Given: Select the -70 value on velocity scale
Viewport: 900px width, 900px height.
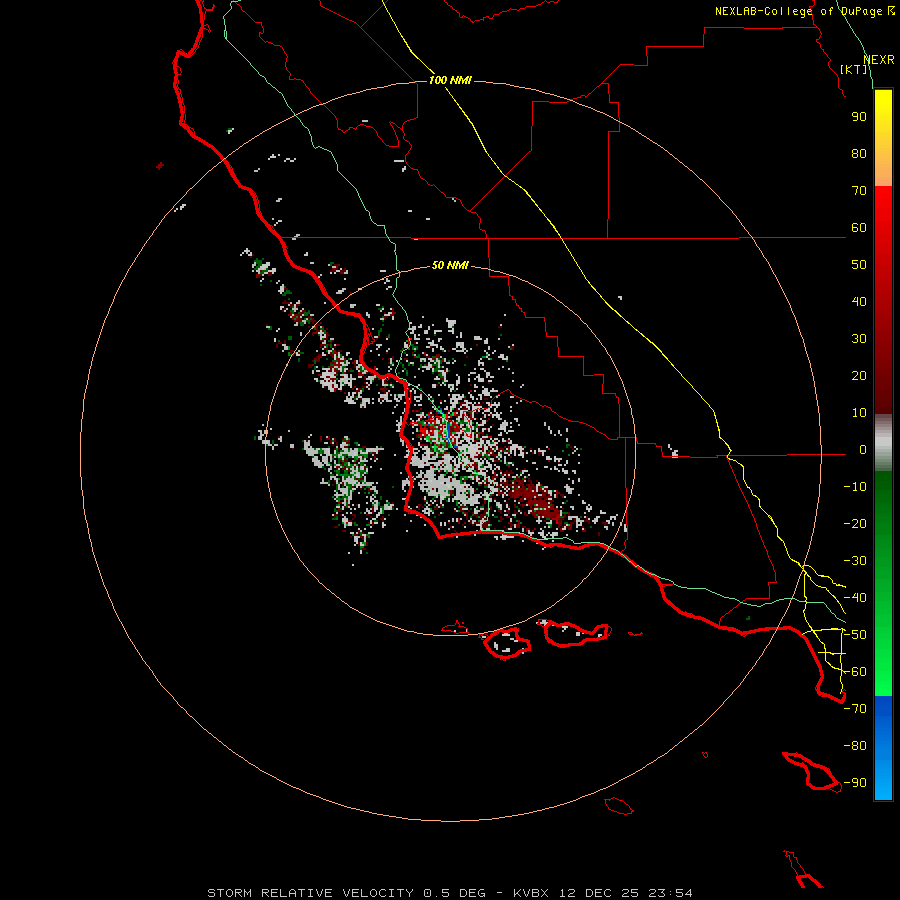Looking at the screenshot, I should pos(855,709).
